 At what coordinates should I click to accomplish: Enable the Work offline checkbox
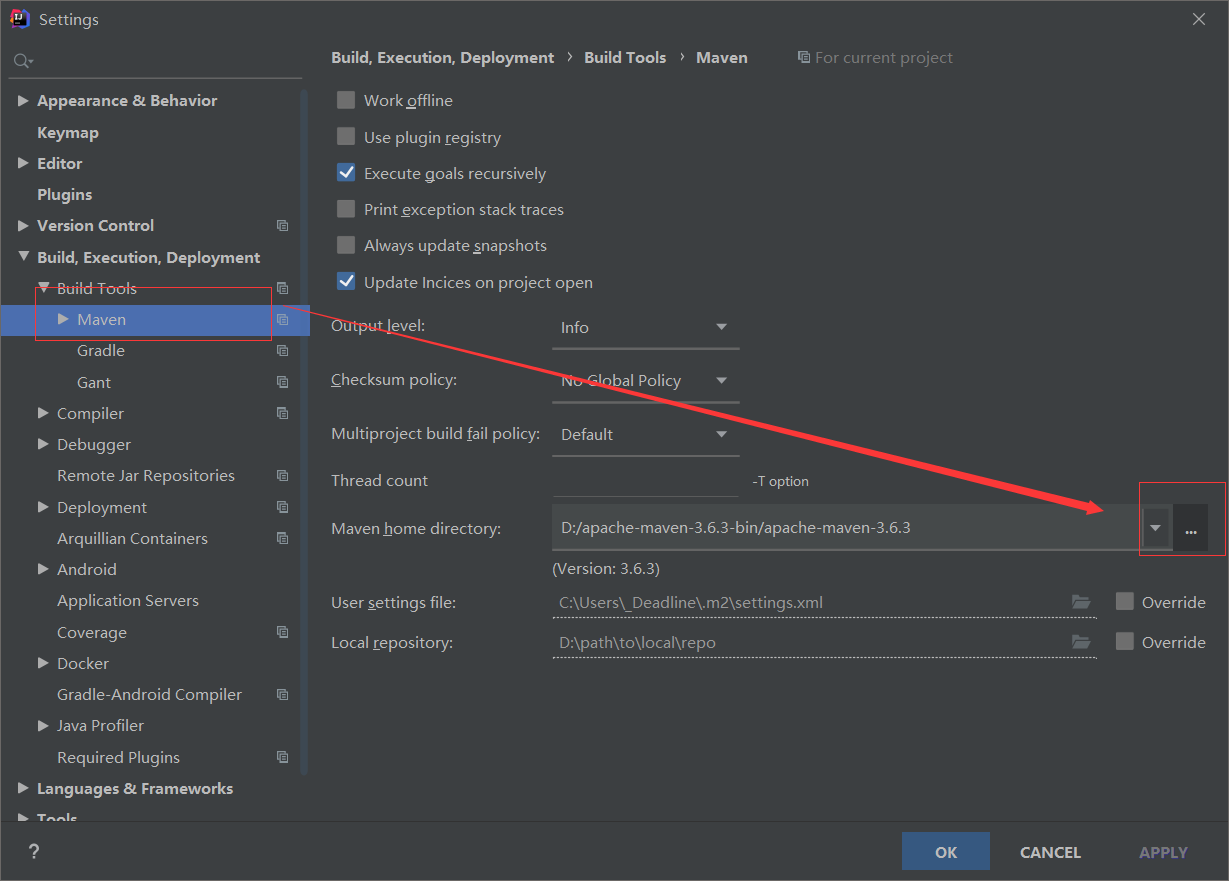345,99
